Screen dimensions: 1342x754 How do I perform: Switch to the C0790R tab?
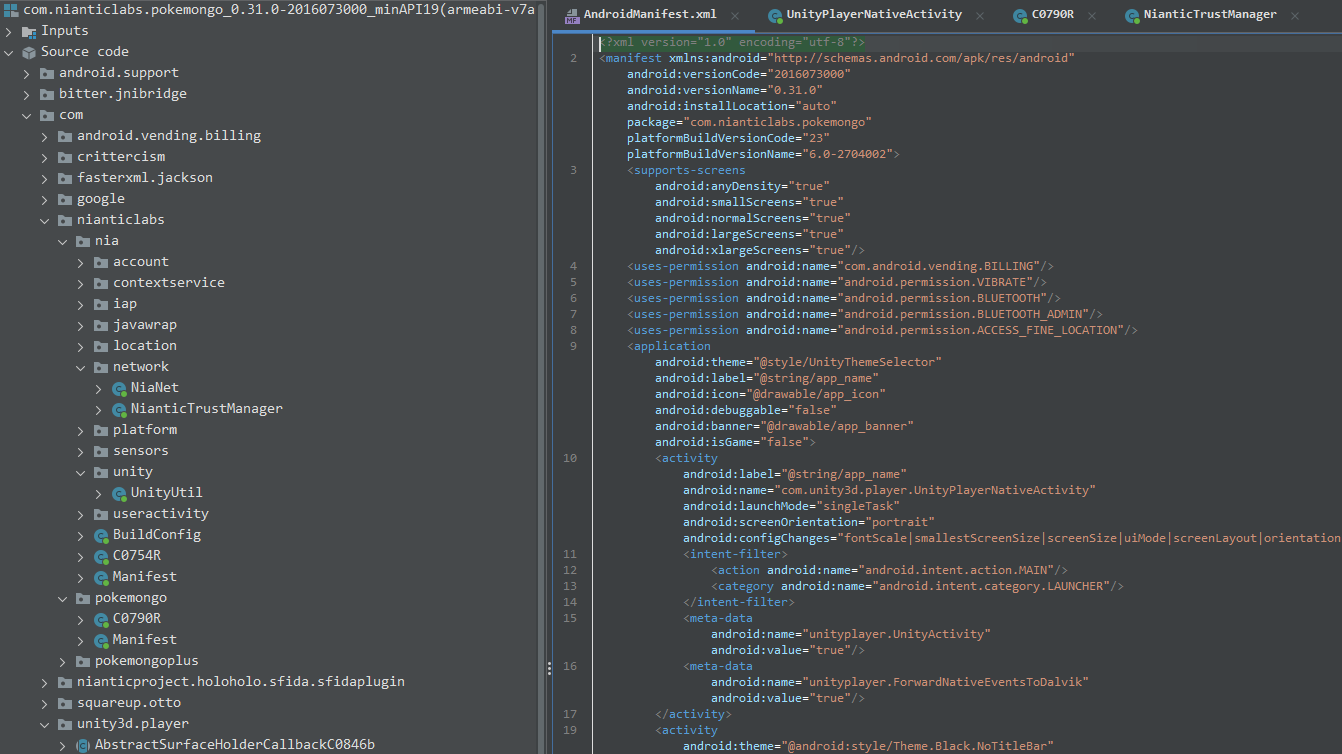1053,15
